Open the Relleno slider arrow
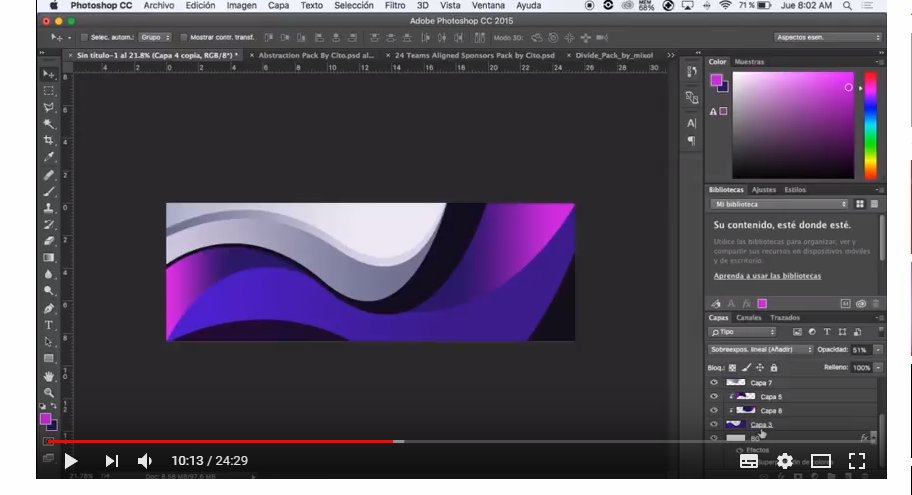 pos(878,368)
